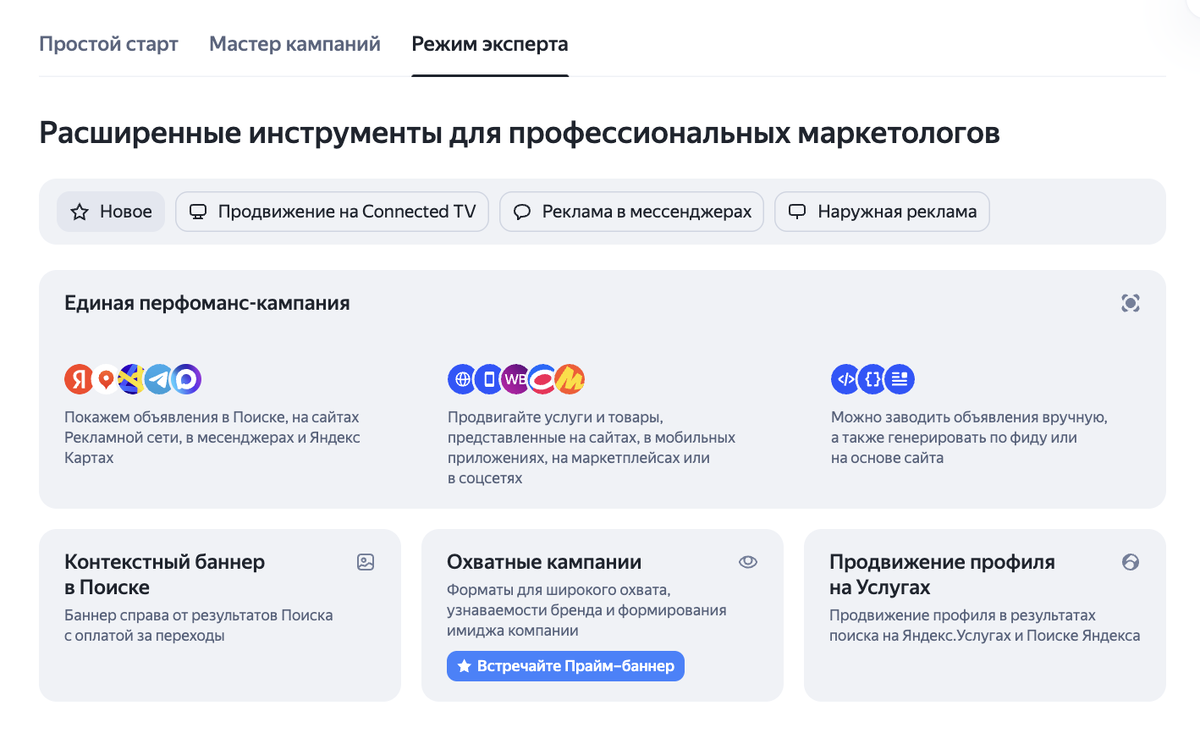
Task: Click the red-and-blue oval marketplace icon
Action: click(x=543, y=379)
